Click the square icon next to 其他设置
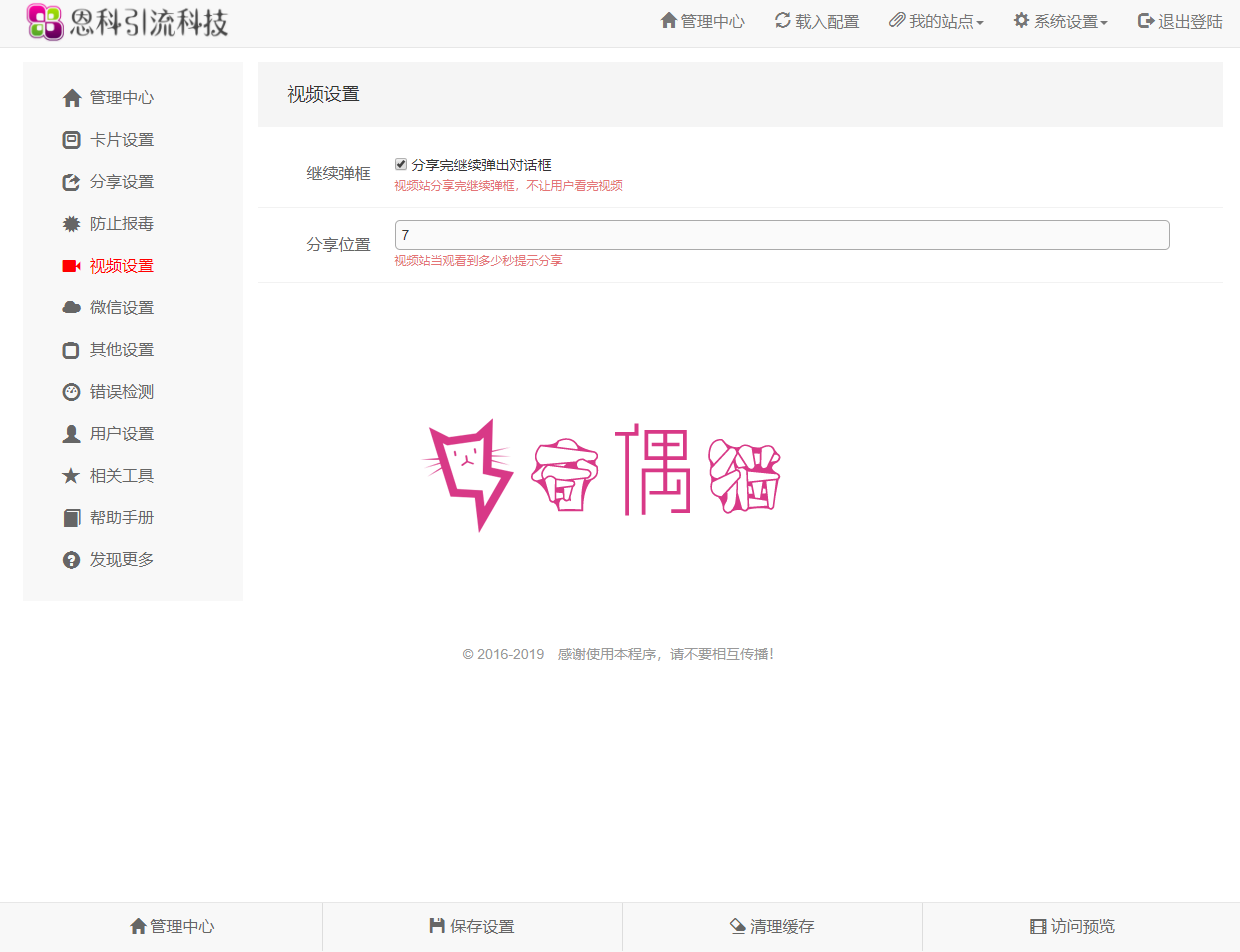Screen dimensions: 1240x952 tap(71, 350)
